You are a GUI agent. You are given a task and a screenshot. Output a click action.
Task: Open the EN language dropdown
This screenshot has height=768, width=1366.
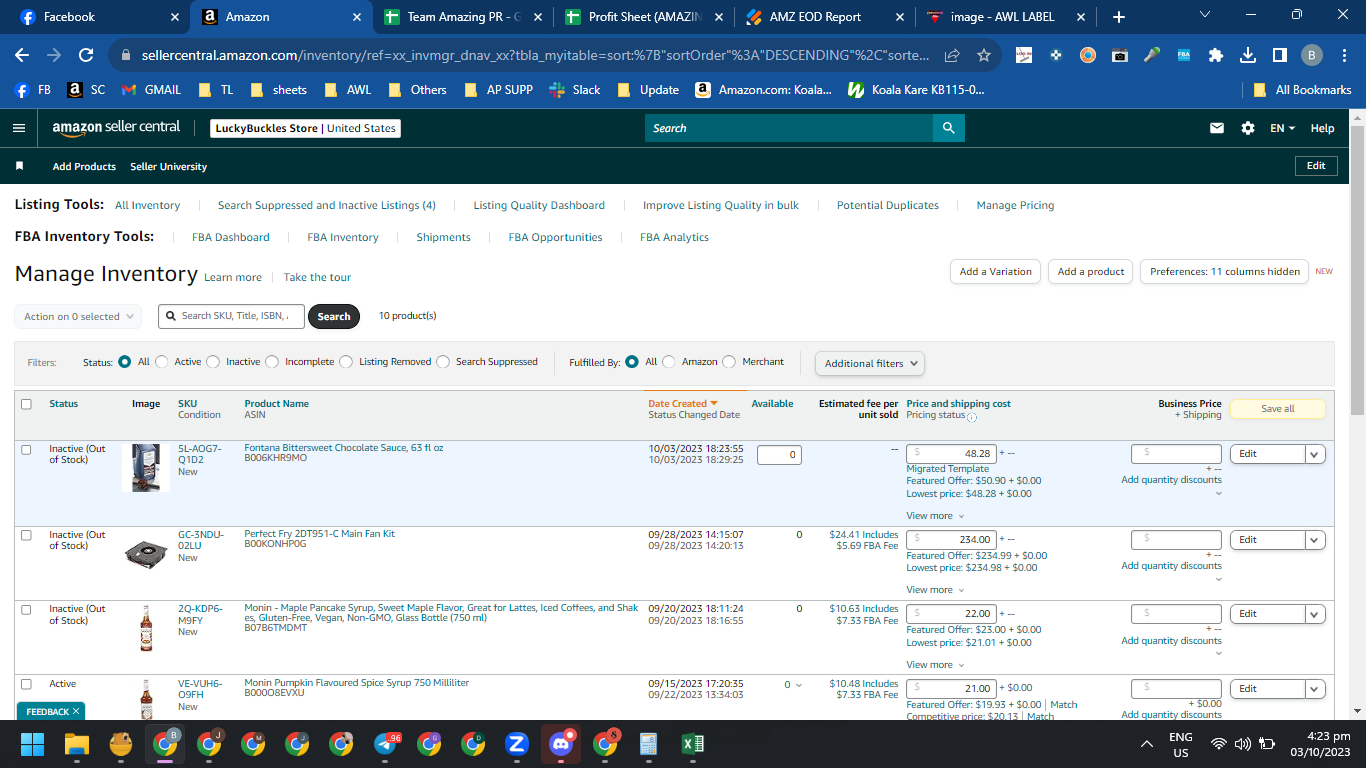(x=1282, y=128)
